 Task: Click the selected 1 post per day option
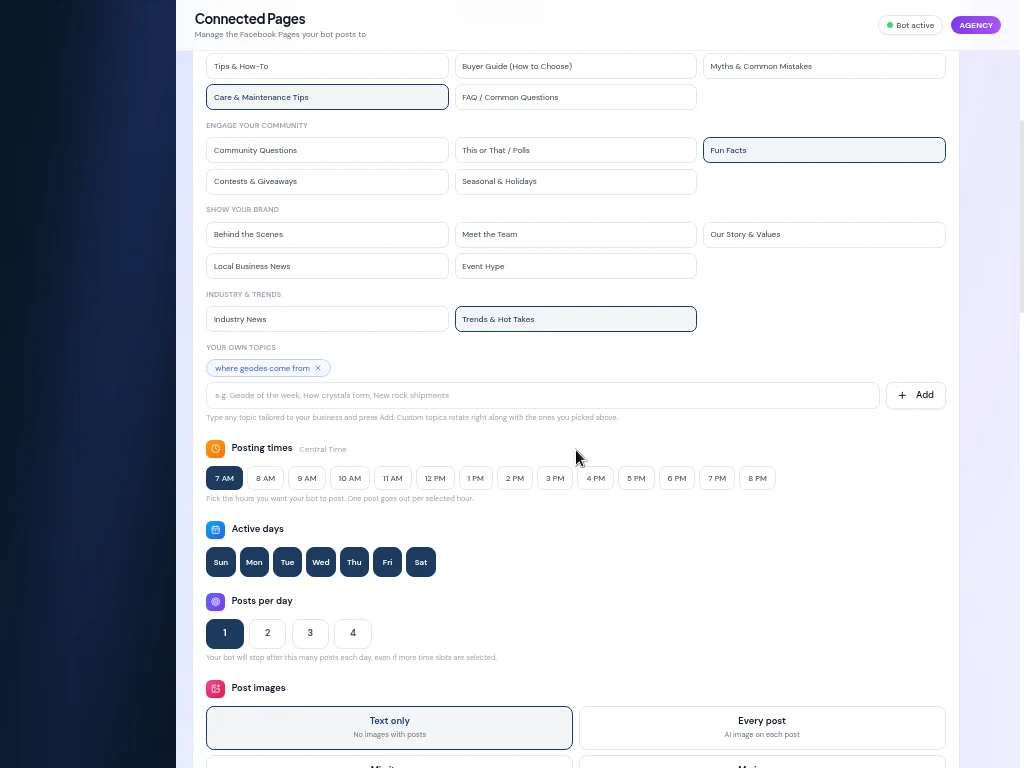(225, 633)
